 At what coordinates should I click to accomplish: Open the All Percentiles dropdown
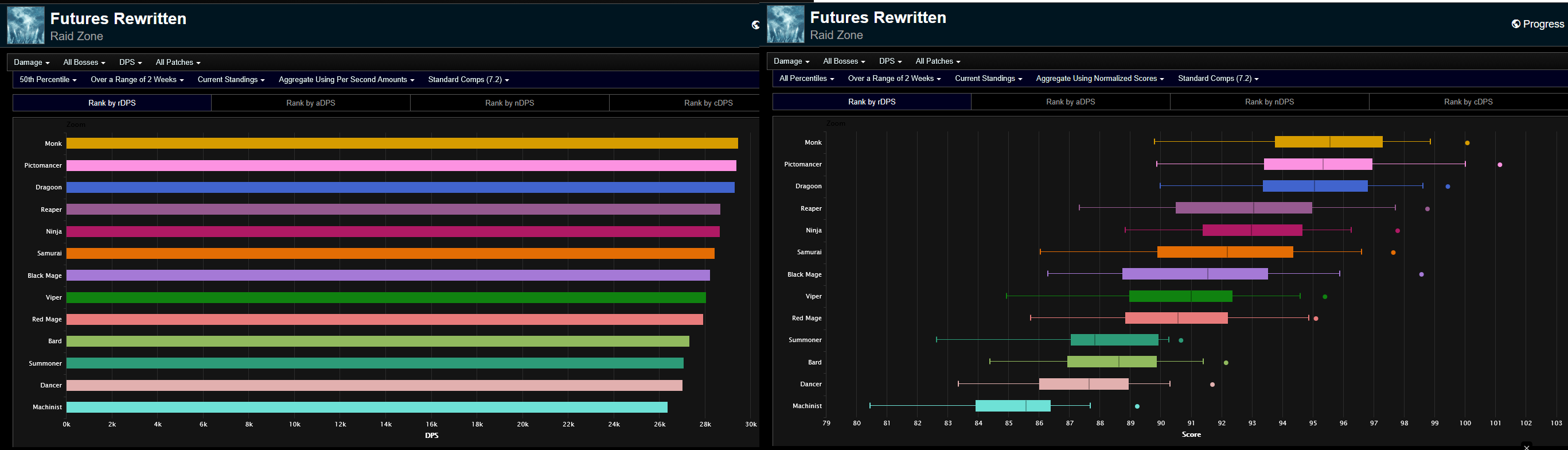(x=806, y=79)
